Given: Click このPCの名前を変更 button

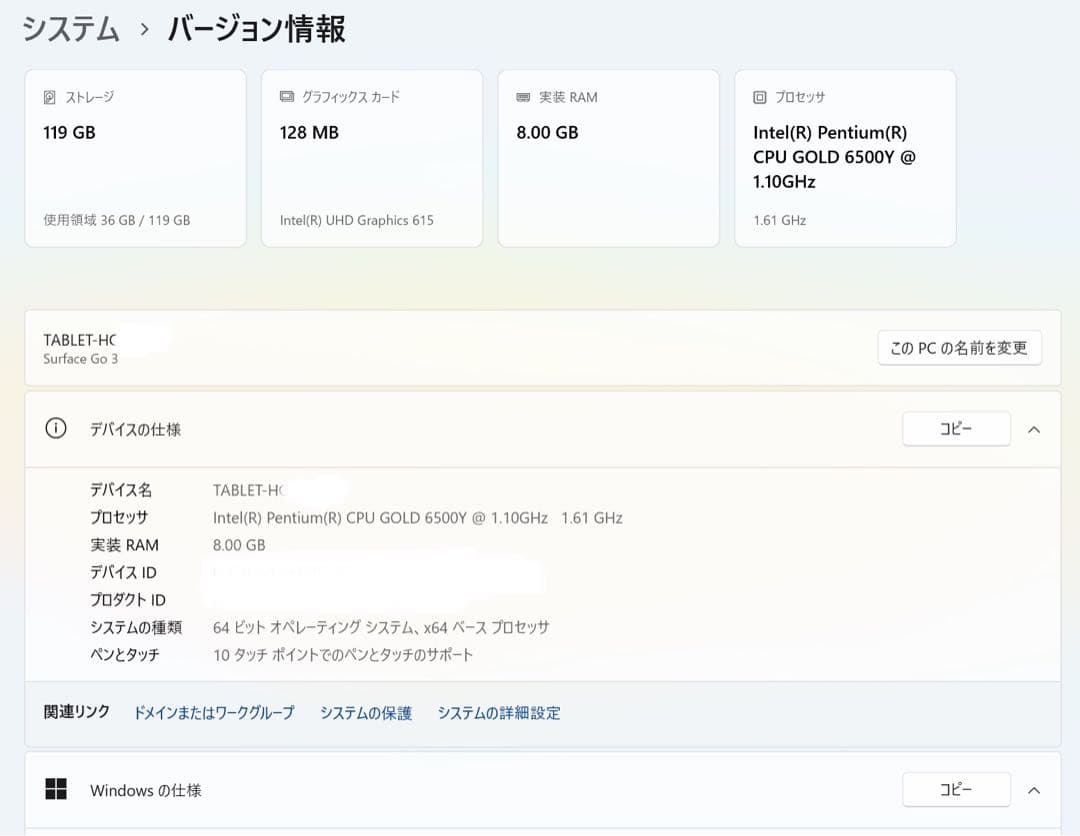Looking at the screenshot, I should click(x=959, y=347).
